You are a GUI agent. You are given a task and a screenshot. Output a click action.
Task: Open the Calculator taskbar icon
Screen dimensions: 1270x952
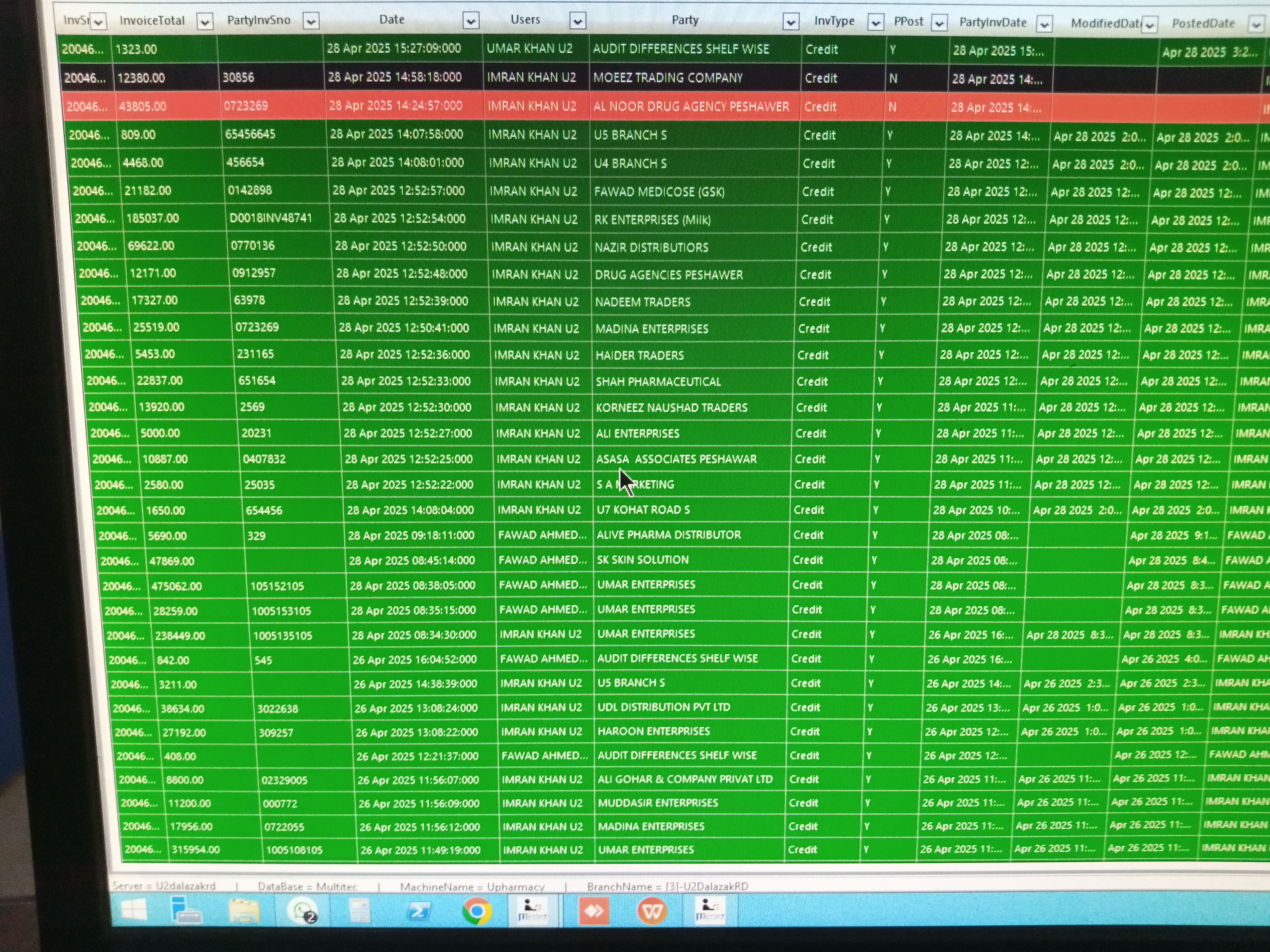360,911
